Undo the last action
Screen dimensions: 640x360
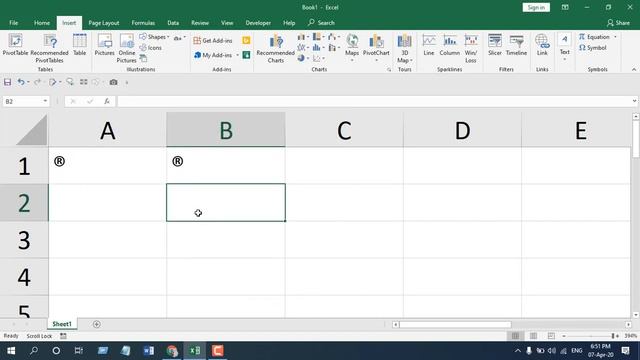pyautogui.click(x=21, y=82)
